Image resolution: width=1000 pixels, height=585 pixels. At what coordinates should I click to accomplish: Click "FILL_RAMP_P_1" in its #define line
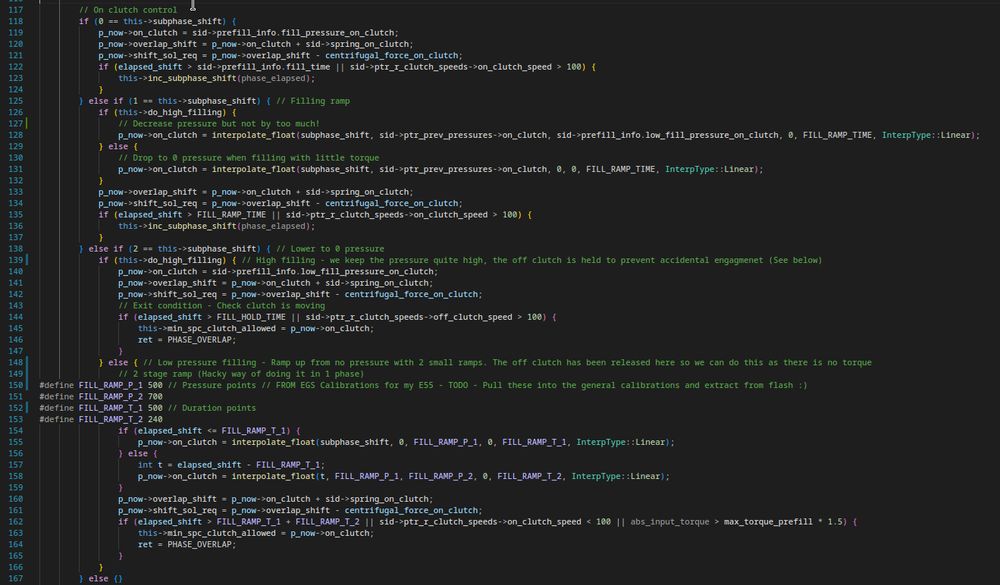[111, 386]
